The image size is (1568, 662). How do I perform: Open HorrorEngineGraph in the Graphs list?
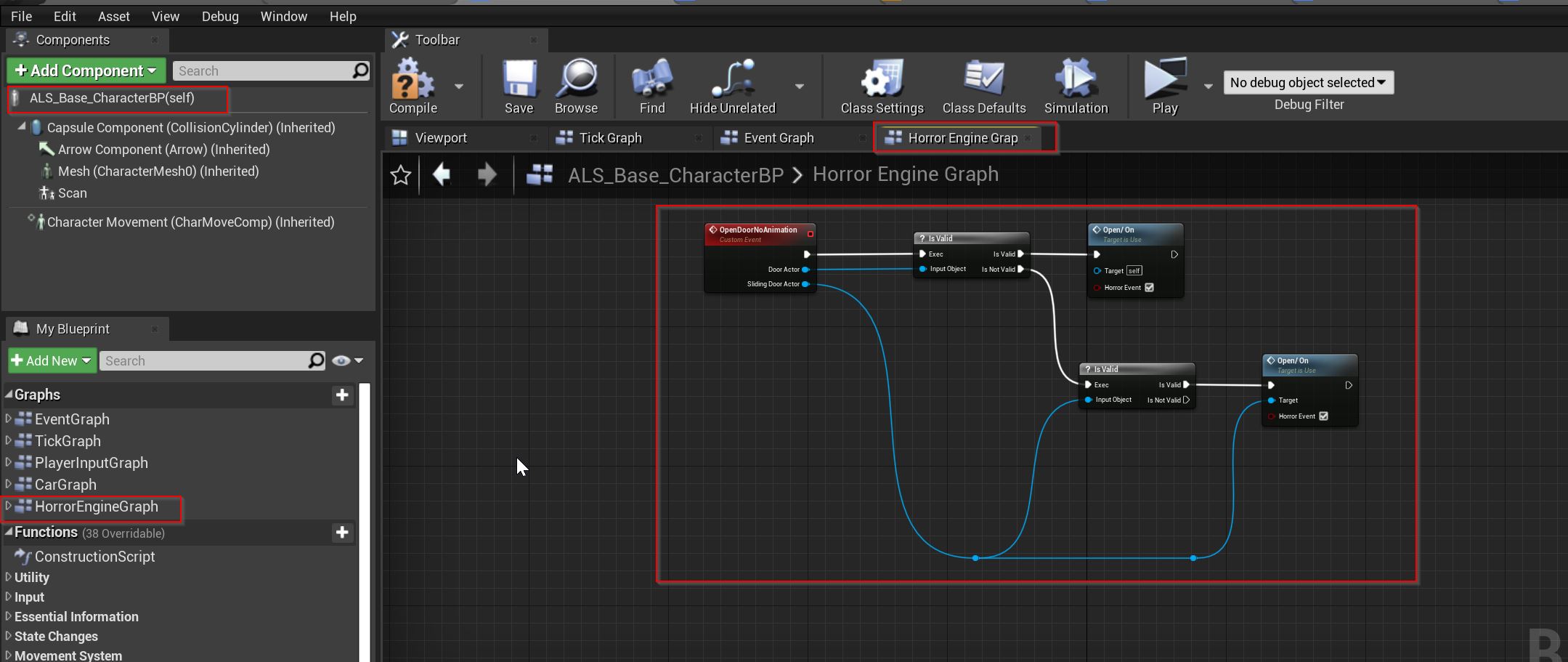tap(96, 506)
